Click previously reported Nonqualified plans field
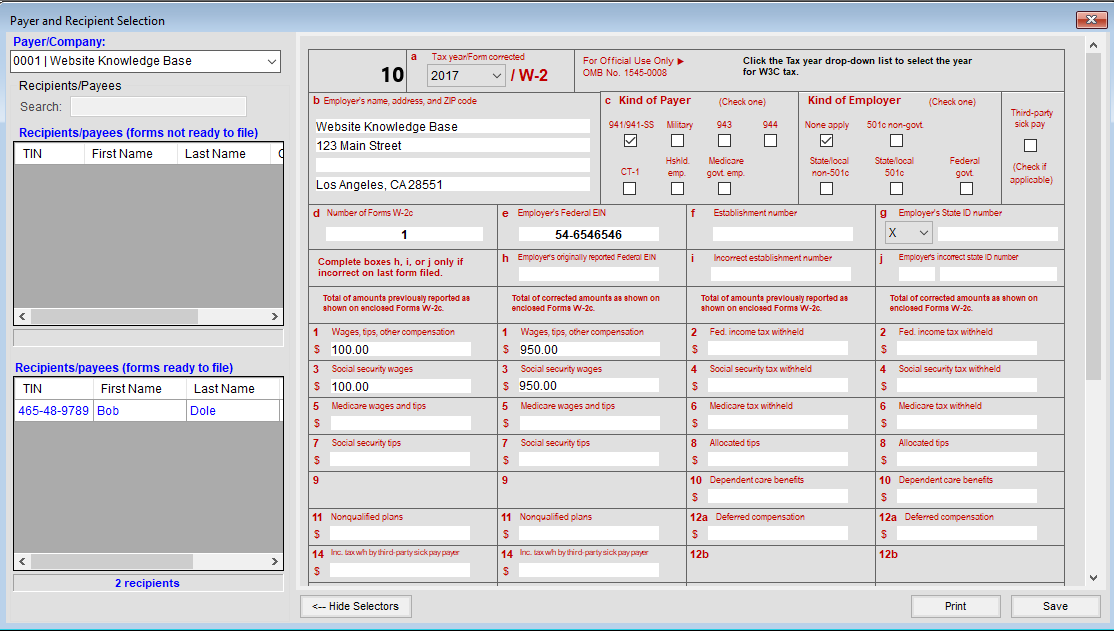This screenshot has height=631, width=1114. point(400,533)
